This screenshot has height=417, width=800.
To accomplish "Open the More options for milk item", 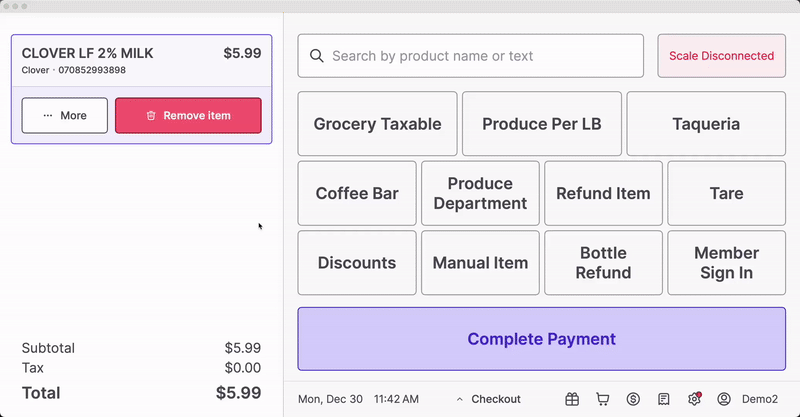I will click(x=65, y=115).
